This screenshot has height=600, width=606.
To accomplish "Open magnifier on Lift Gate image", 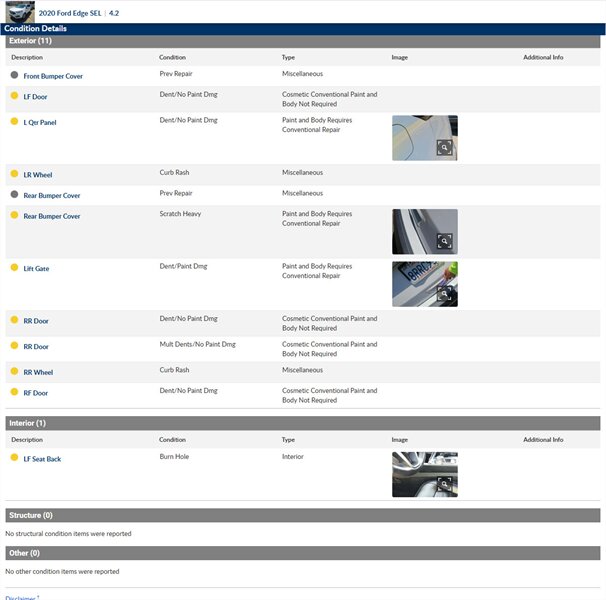I will pyautogui.click(x=444, y=294).
